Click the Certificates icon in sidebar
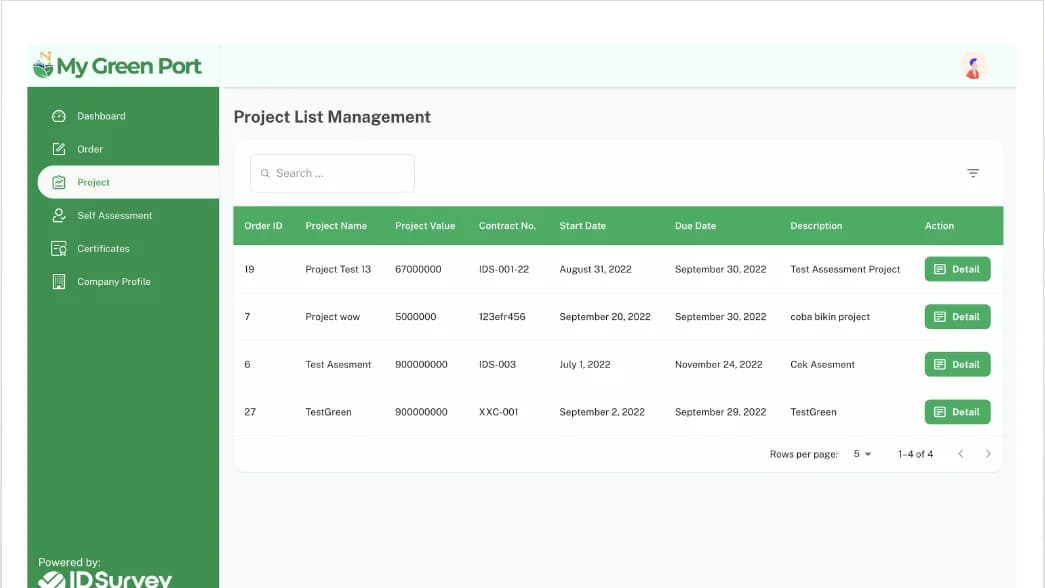The width and height of the screenshot is (1045, 588). pyautogui.click(x=59, y=249)
